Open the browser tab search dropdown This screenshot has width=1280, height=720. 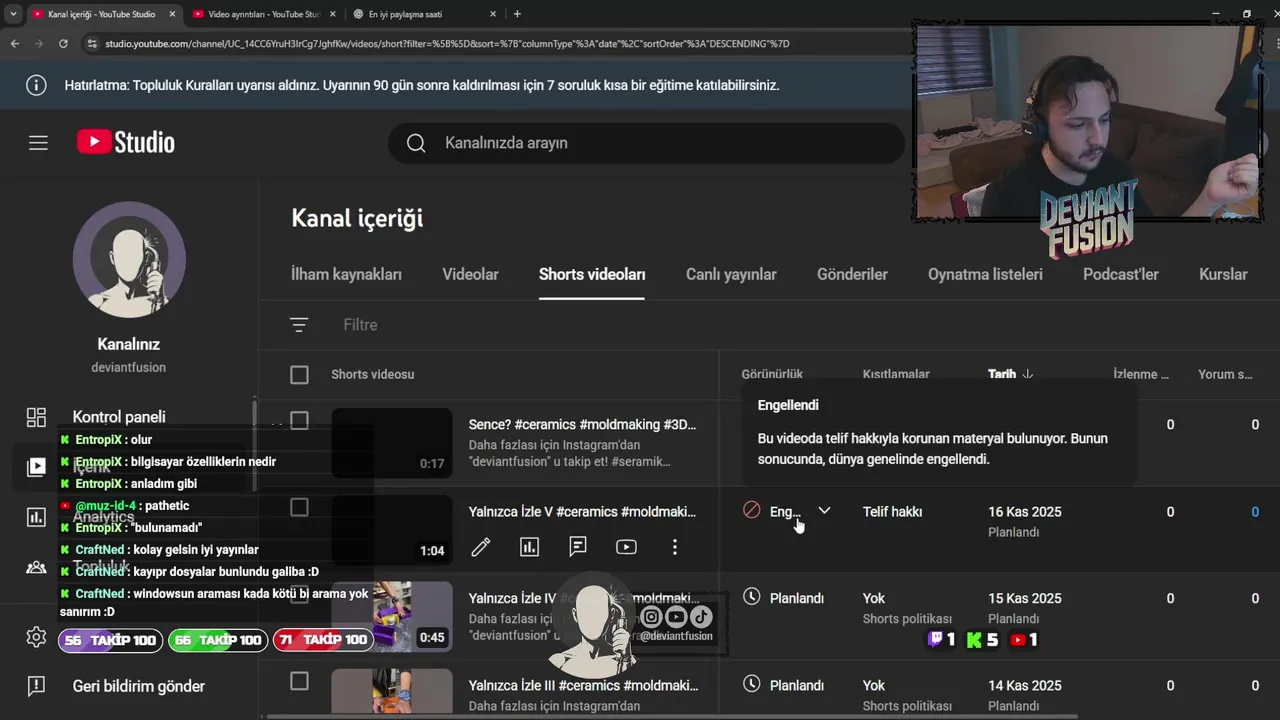pyautogui.click(x=13, y=14)
